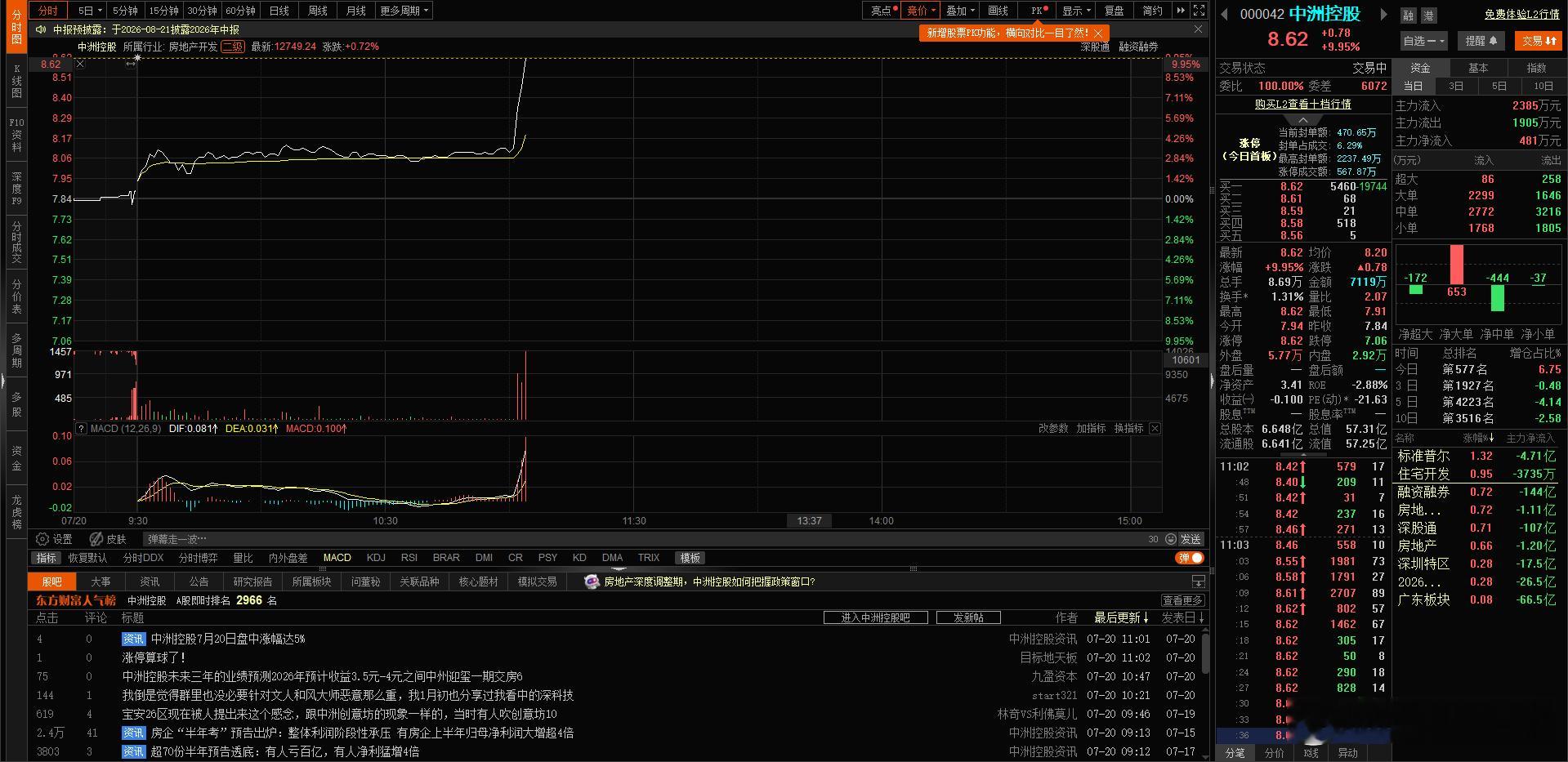The image size is (1568, 762).
Task: Toggle 复盘 replay mode
Action: coord(1114,11)
